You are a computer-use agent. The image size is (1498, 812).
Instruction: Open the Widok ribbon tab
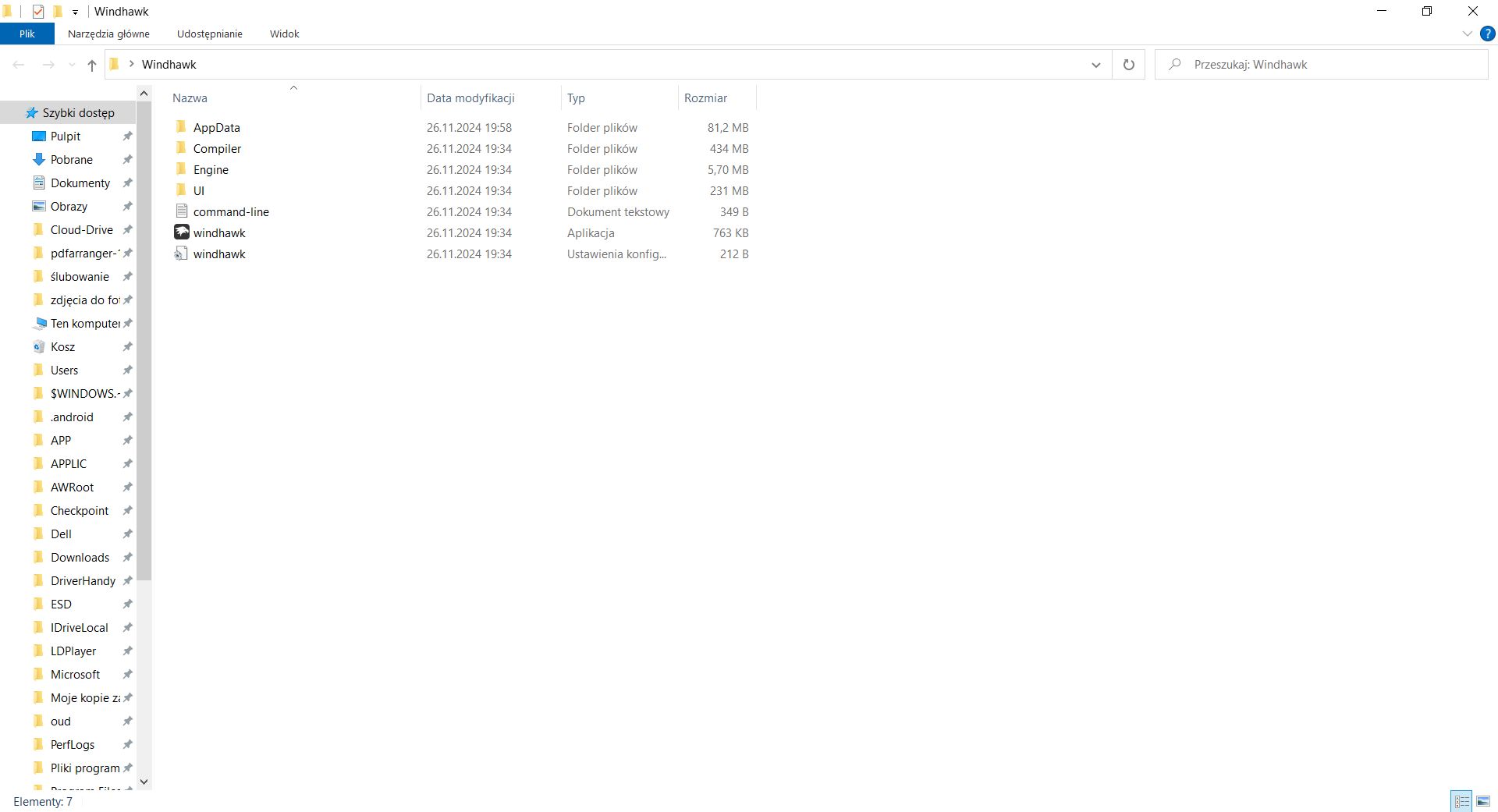284,34
